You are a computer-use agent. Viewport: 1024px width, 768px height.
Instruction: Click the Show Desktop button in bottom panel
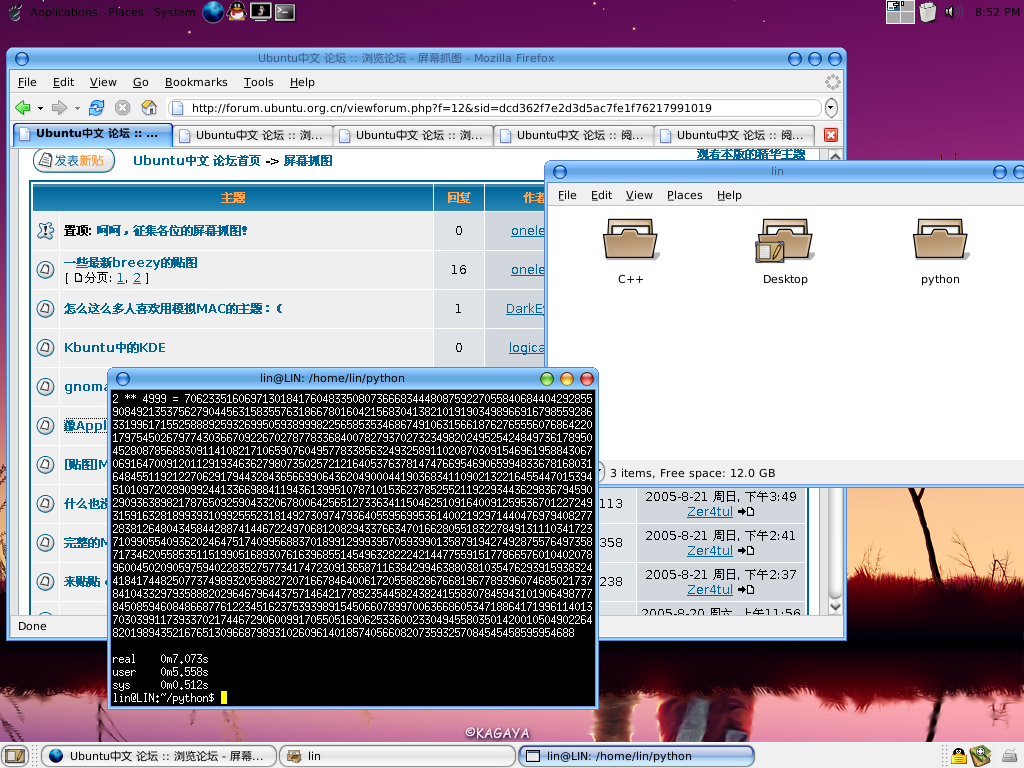(15, 756)
